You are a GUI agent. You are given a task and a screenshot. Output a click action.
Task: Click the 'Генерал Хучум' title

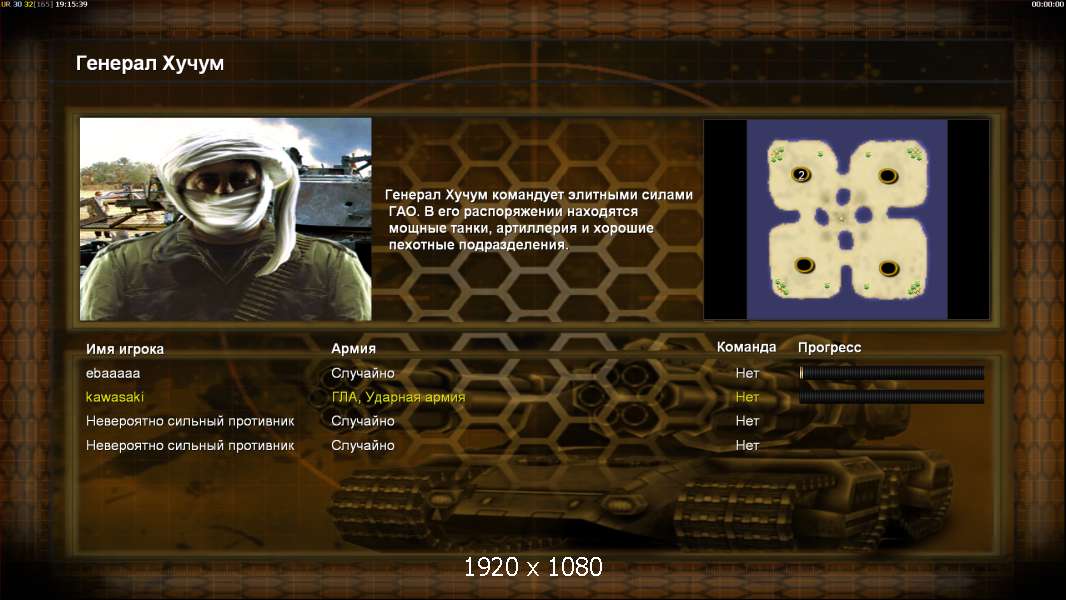[x=150, y=63]
